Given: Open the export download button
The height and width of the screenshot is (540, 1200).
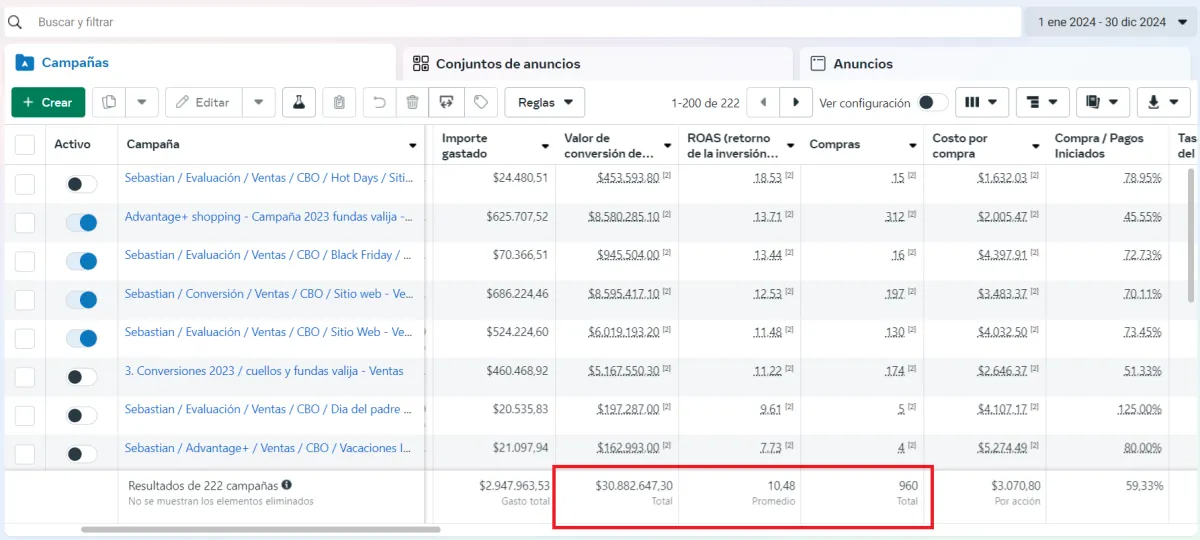Looking at the screenshot, I should coord(1163,102).
